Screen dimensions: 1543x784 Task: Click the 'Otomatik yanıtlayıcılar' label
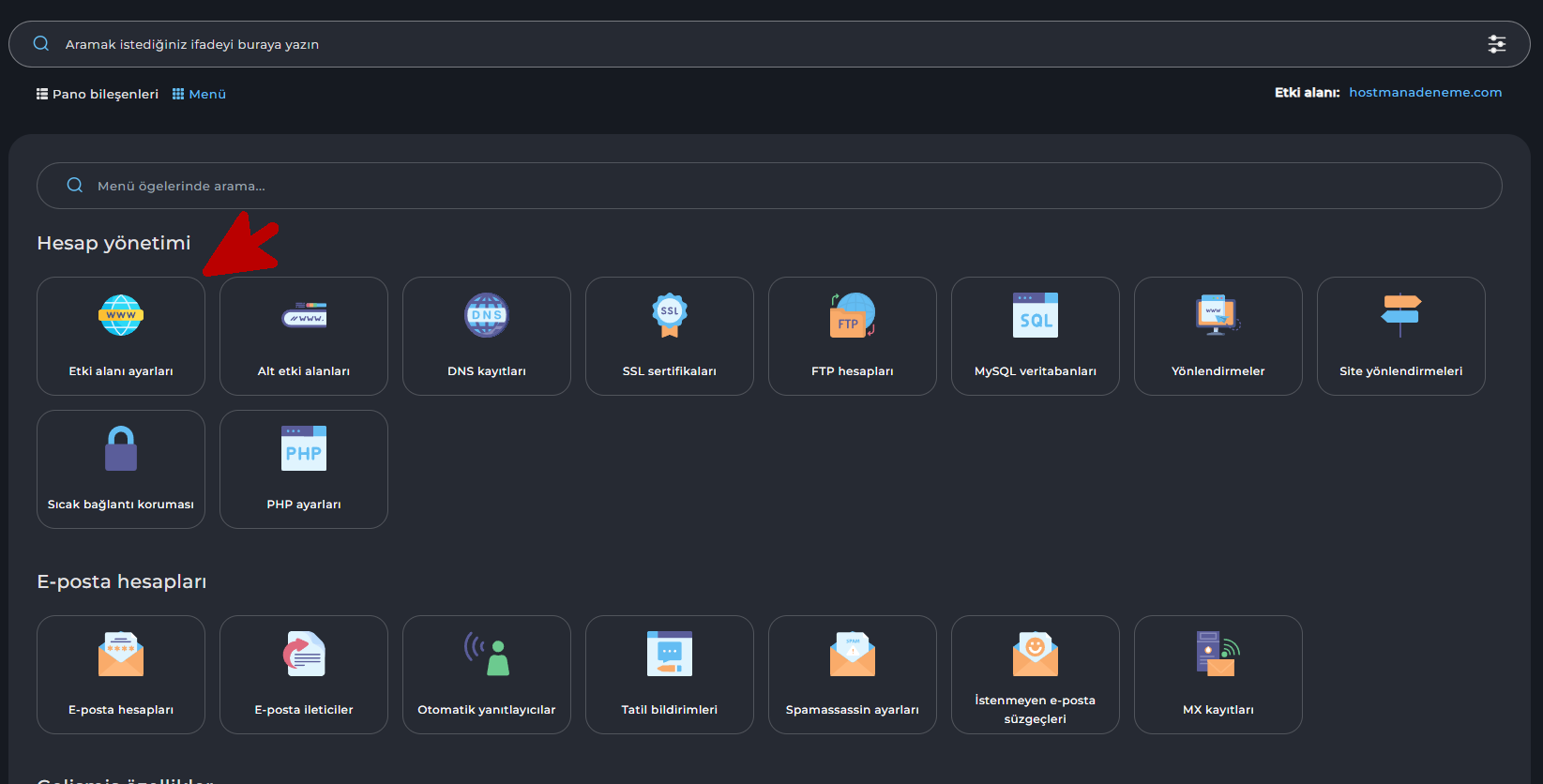point(487,710)
